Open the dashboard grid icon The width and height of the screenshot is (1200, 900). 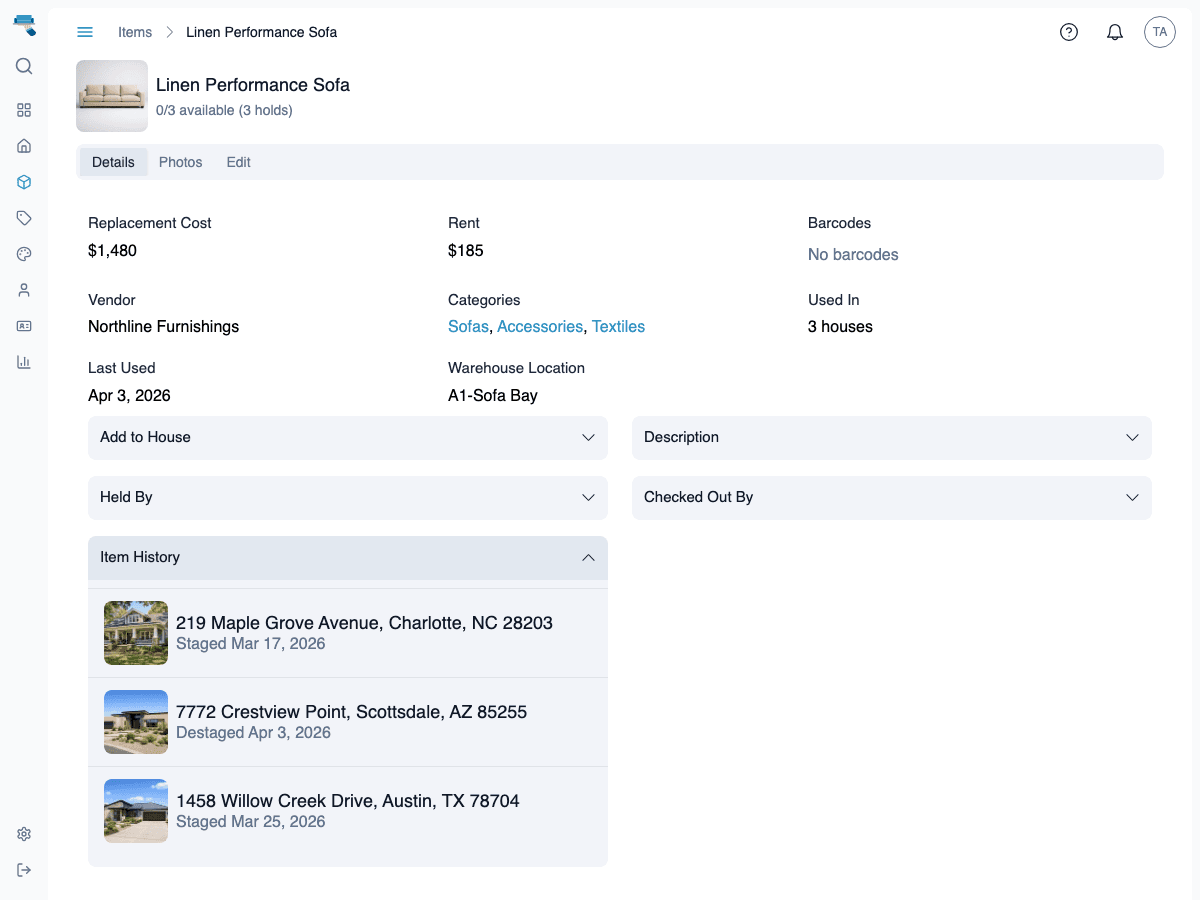pyautogui.click(x=24, y=110)
